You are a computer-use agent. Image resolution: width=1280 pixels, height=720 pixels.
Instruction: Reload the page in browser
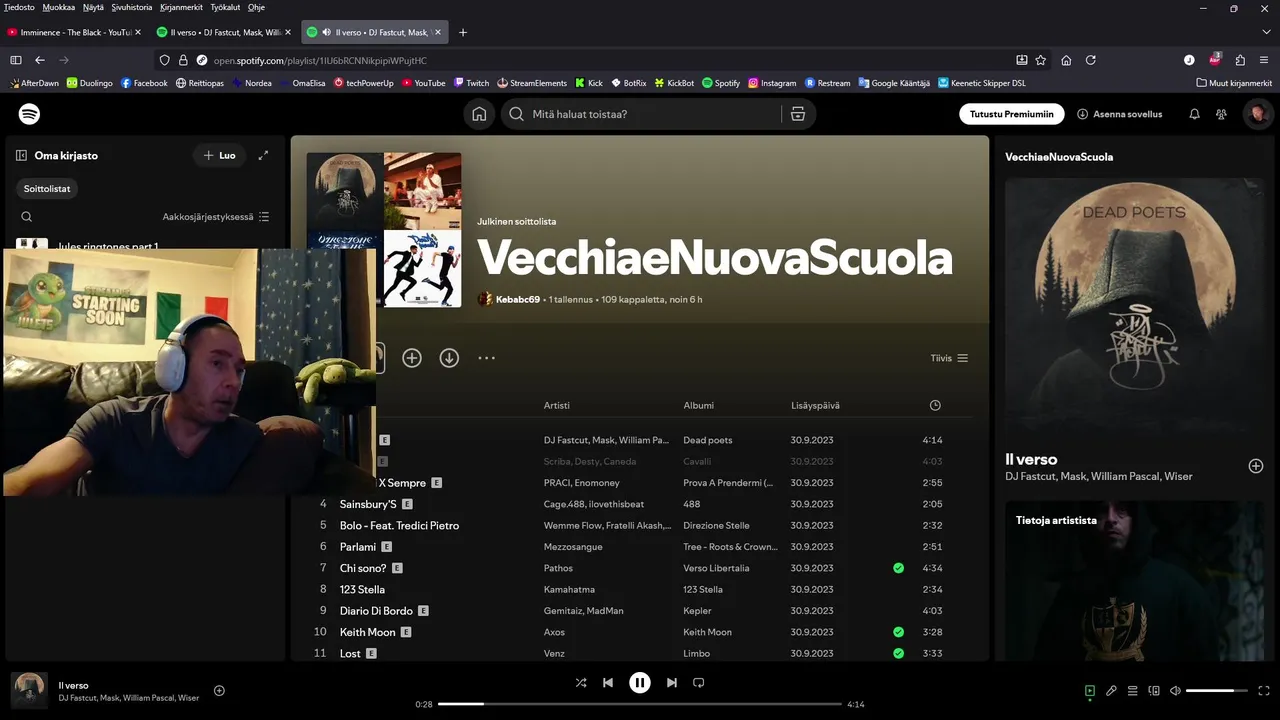[x=1091, y=60]
